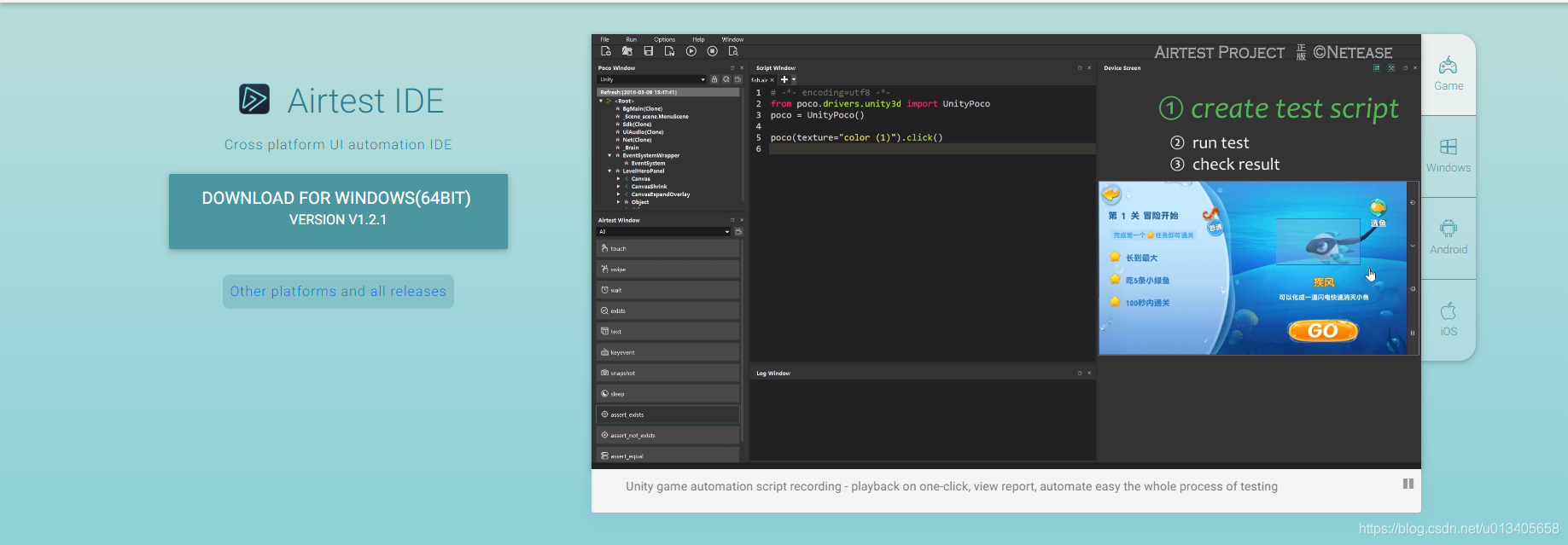Click the Poco refresh icon
The width and height of the screenshot is (1568, 545).
click(x=726, y=79)
